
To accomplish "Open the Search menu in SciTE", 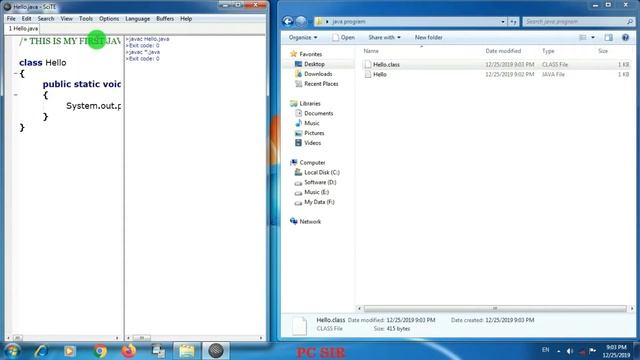I will 46,19.
